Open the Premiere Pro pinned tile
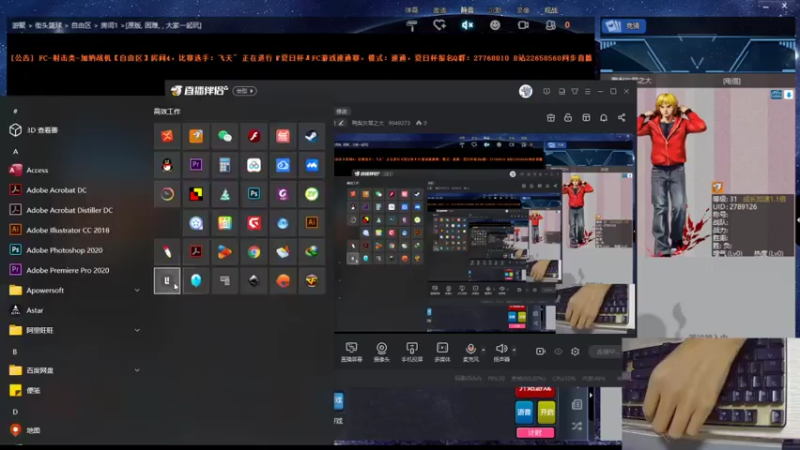The width and height of the screenshot is (800, 450). click(196, 165)
